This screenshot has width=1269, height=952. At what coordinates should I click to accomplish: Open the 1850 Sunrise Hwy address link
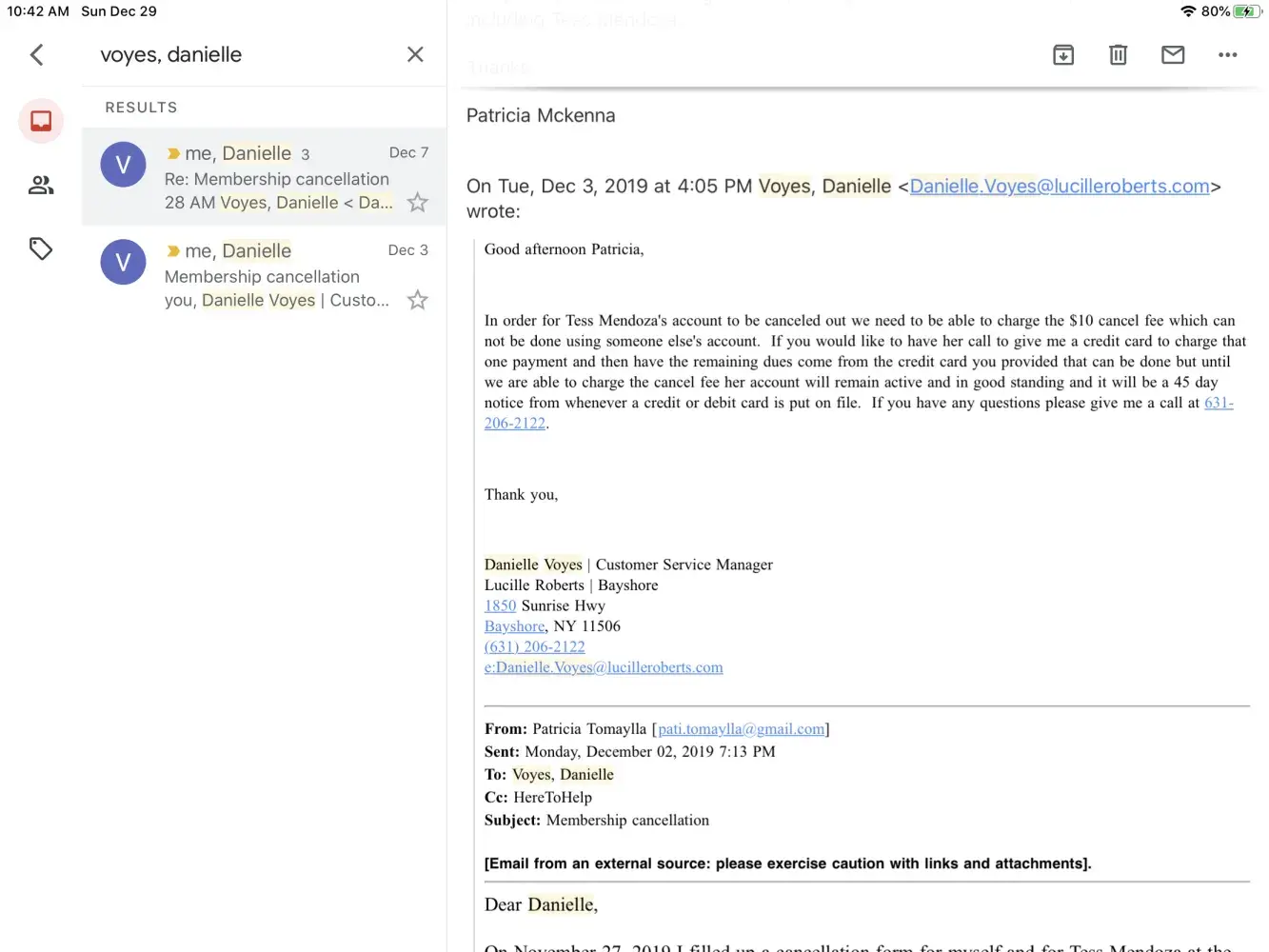click(x=500, y=606)
